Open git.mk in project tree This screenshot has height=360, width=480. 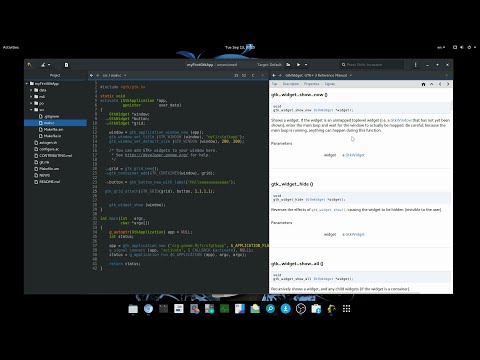42,162
